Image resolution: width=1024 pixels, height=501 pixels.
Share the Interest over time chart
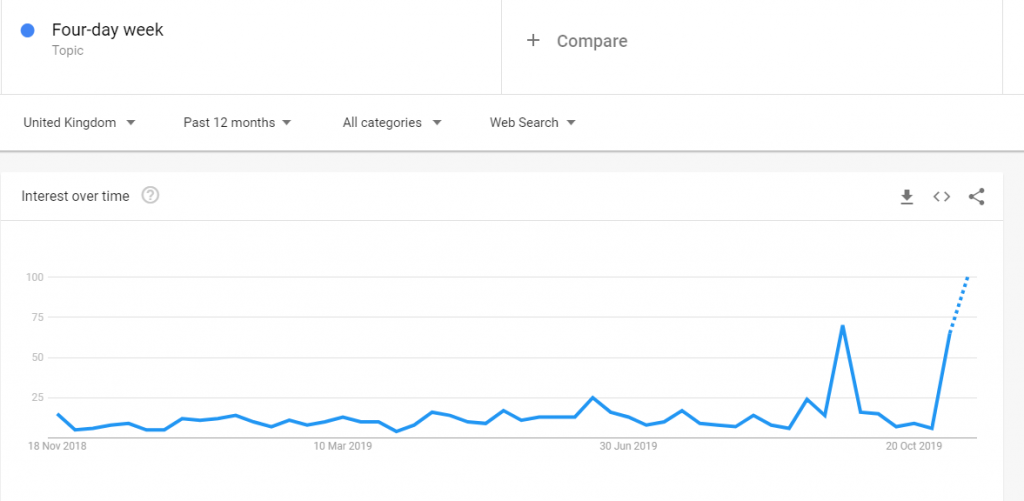point(976,197)
